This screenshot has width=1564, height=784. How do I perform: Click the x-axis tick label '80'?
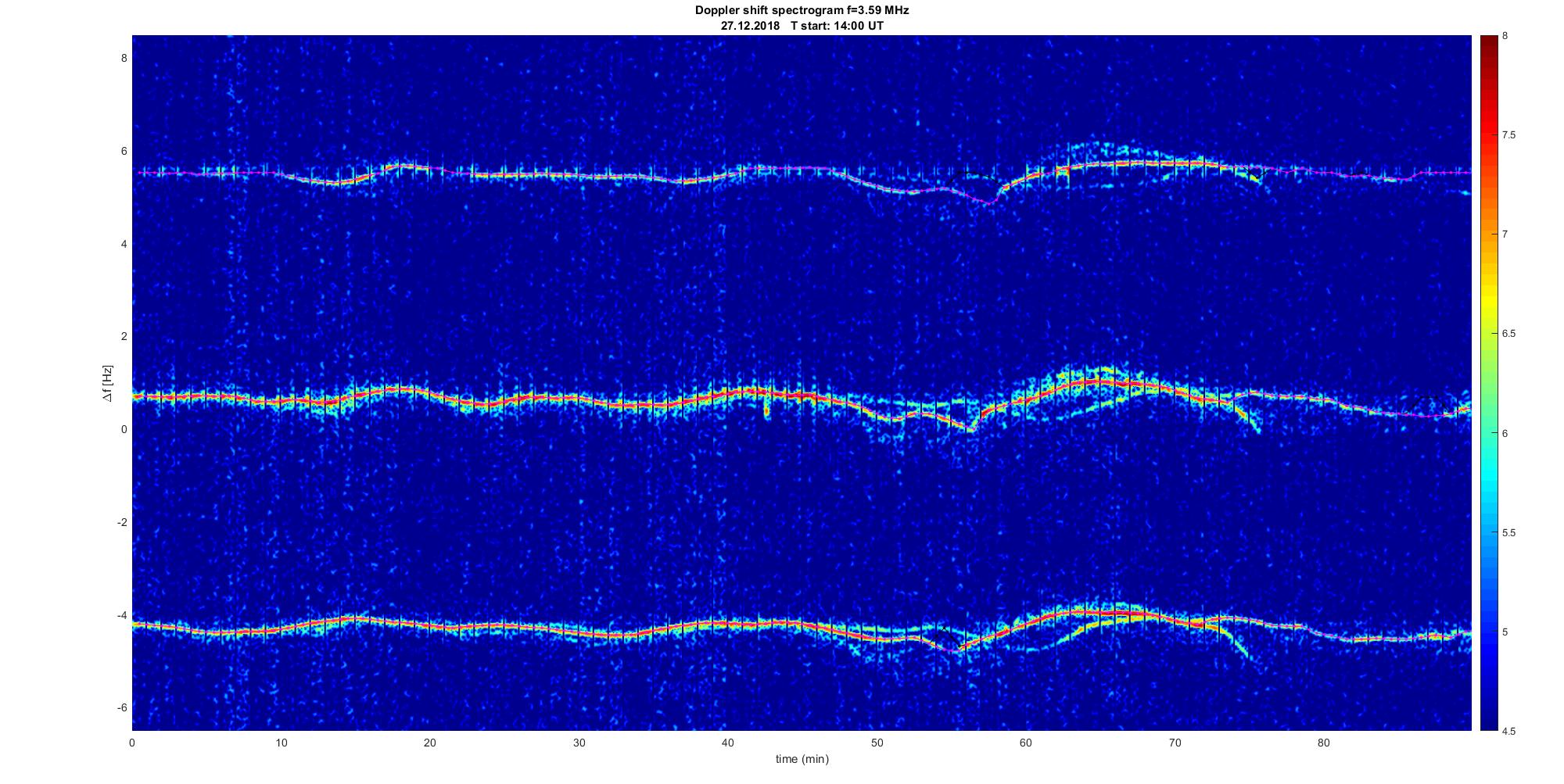pyautogui.click(x=1323, y=743)
